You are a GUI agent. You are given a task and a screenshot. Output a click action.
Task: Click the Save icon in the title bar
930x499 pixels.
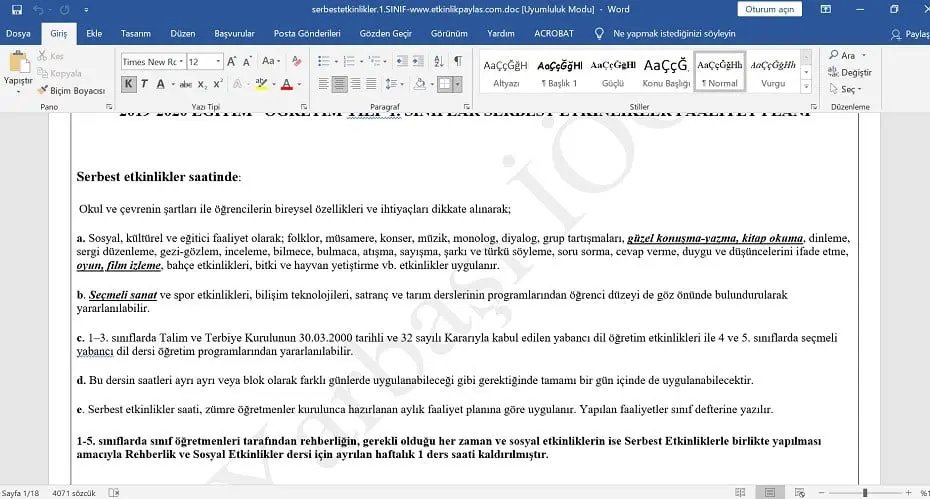pos(17,9)
